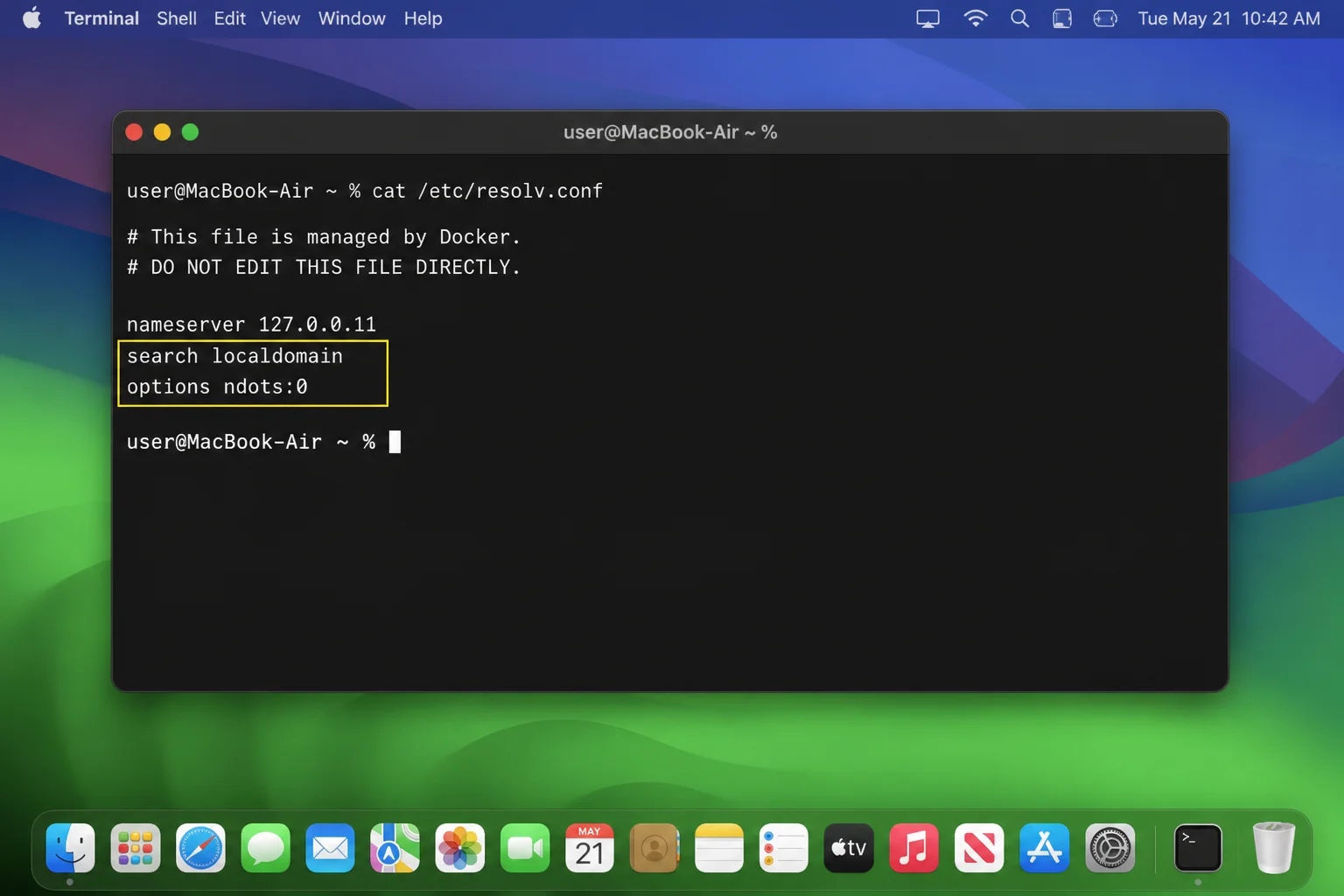Image resolution: width=1344 pixels, height=896 pixels.
Task: Click the battery status icon
Action: (1105, 18)
